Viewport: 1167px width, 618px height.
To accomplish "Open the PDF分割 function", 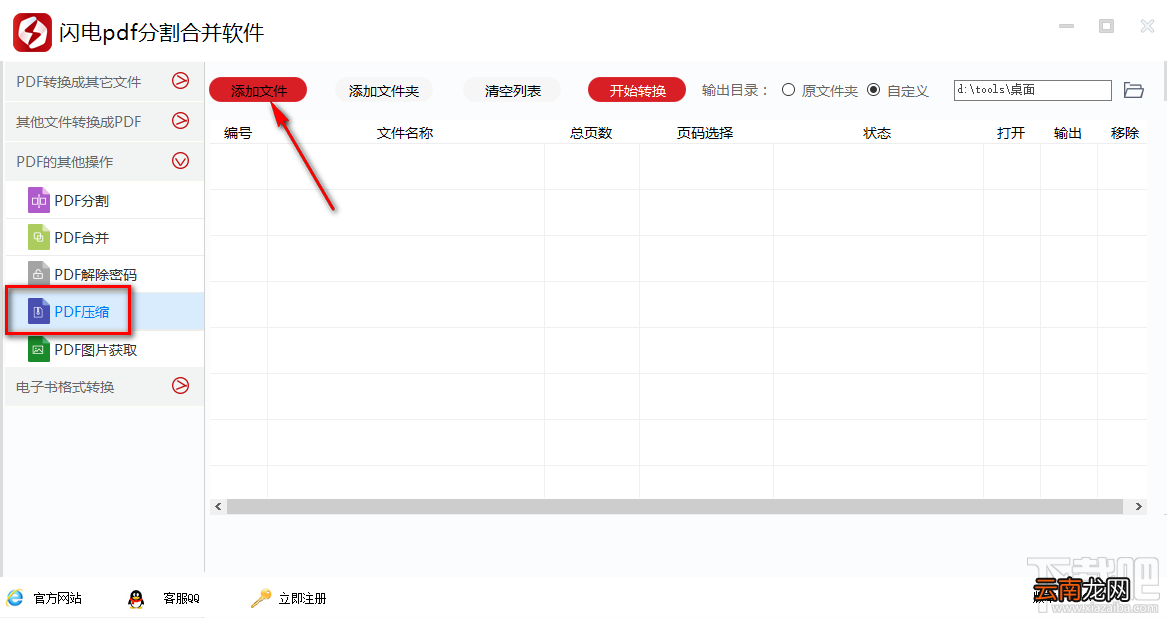I will tap(104, 200).
